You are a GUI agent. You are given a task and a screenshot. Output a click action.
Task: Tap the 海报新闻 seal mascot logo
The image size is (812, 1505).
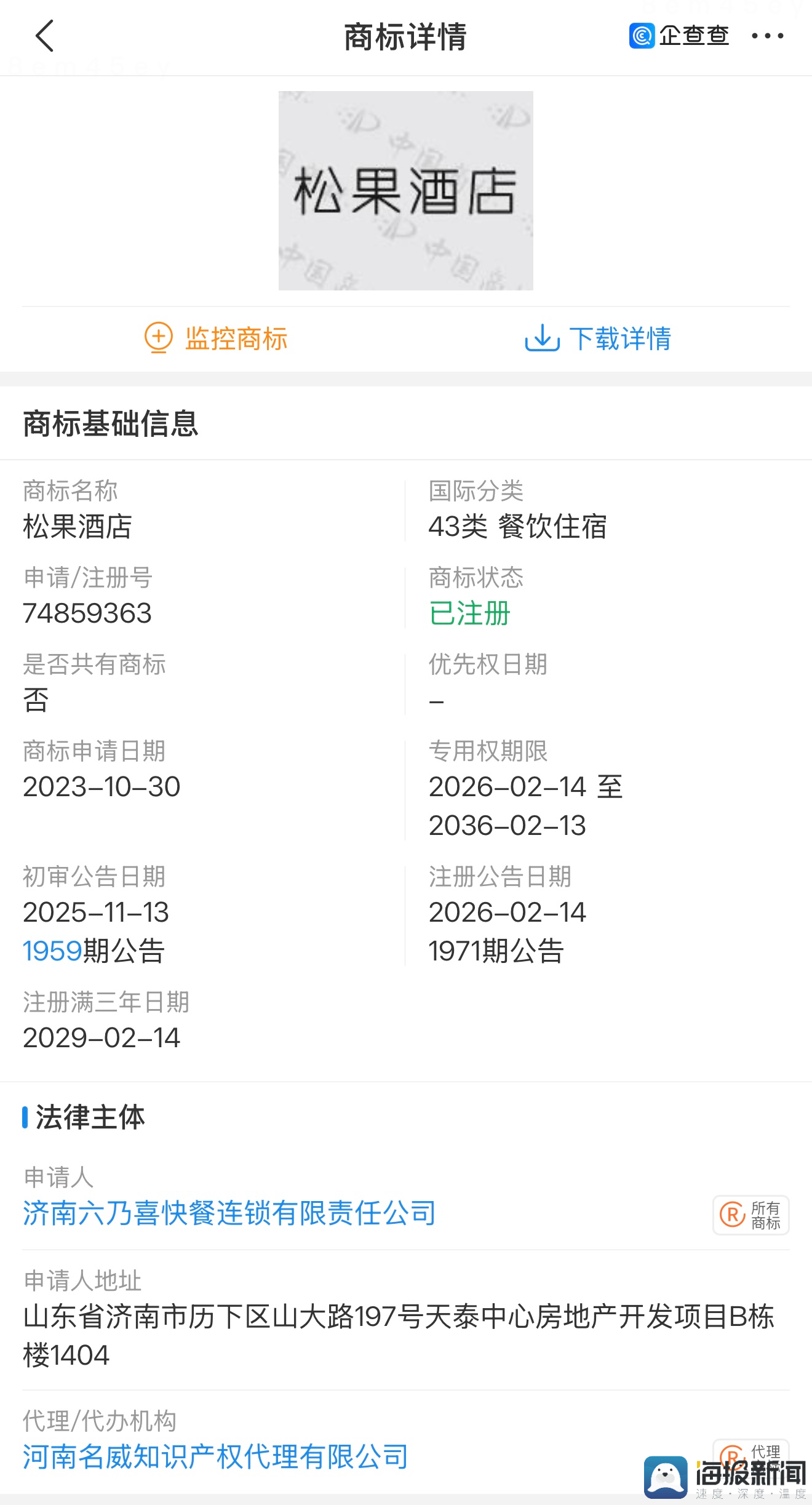[666, 1477]
